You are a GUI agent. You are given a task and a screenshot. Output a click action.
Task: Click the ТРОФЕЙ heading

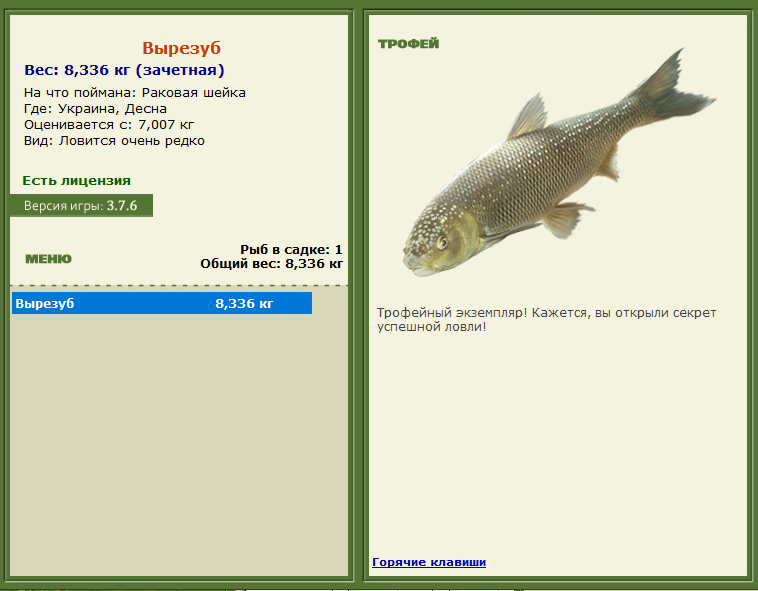point(408,44)
